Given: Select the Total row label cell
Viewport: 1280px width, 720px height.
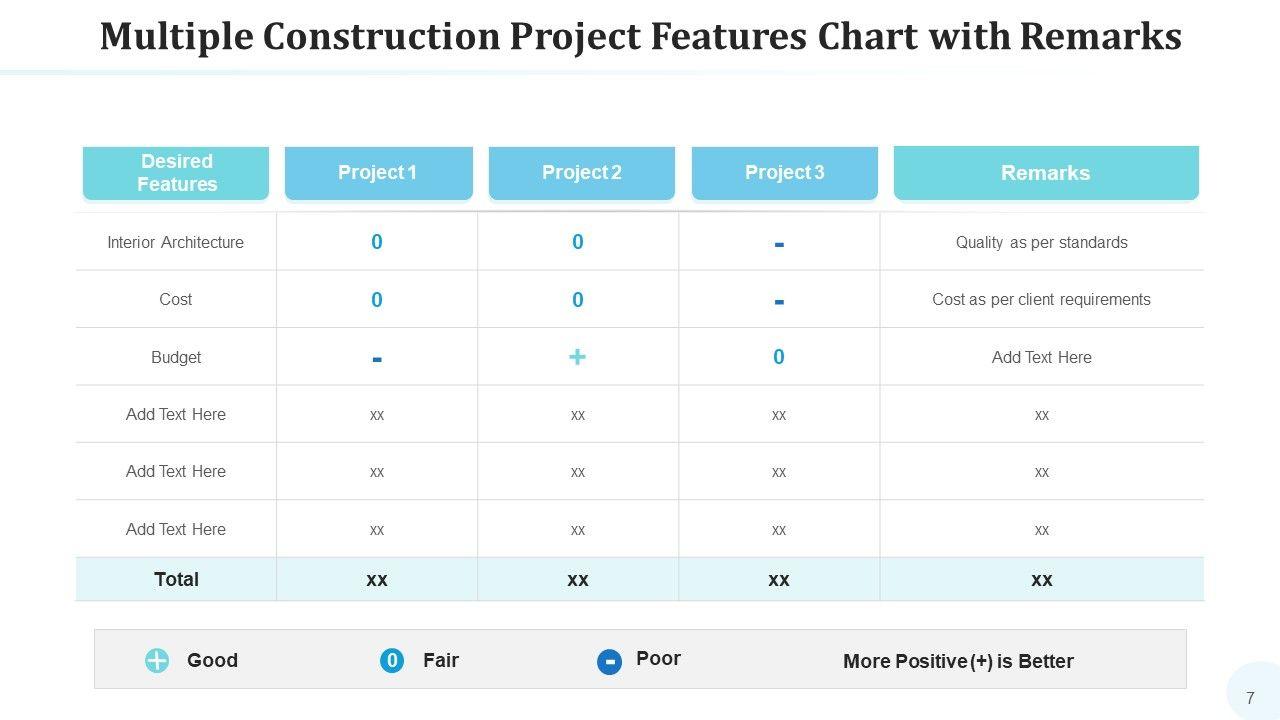Looking at the screenshot, I should click(x=176, y=579).
